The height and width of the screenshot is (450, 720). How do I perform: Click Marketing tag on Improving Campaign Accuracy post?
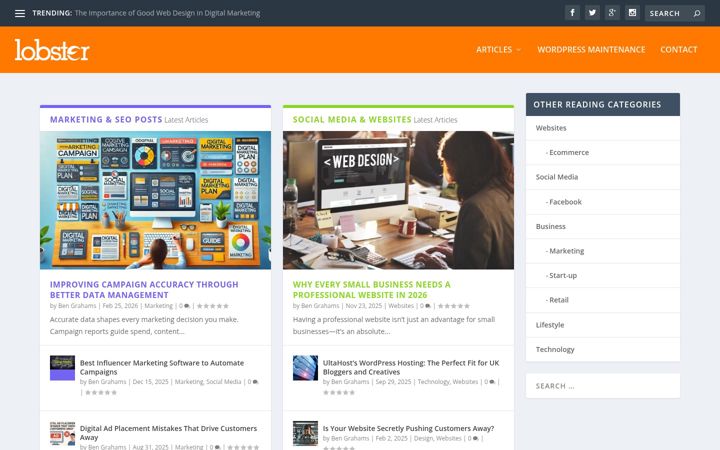coord(159,306)
